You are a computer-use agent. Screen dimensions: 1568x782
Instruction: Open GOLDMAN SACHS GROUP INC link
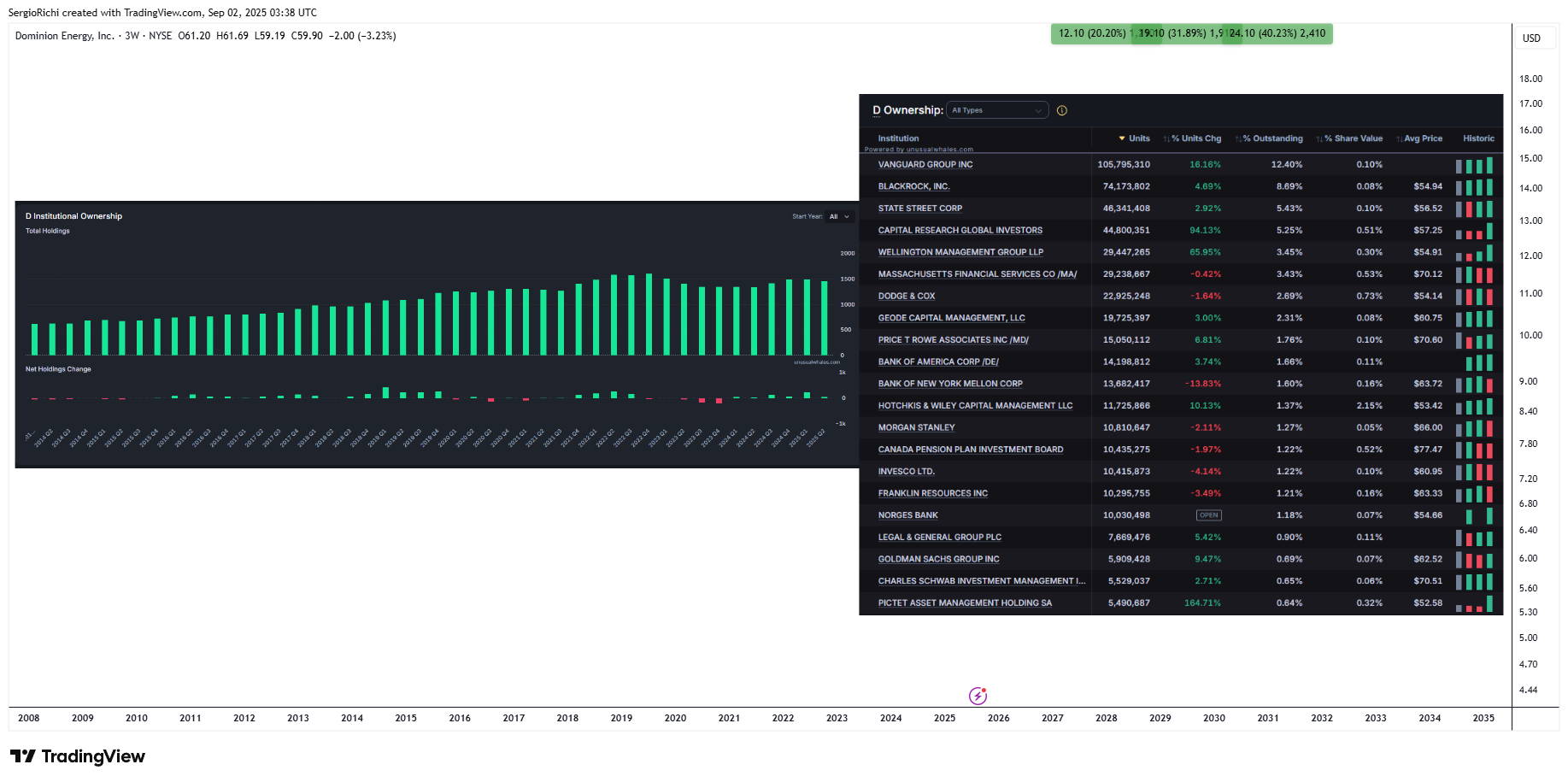pos(939,559)
